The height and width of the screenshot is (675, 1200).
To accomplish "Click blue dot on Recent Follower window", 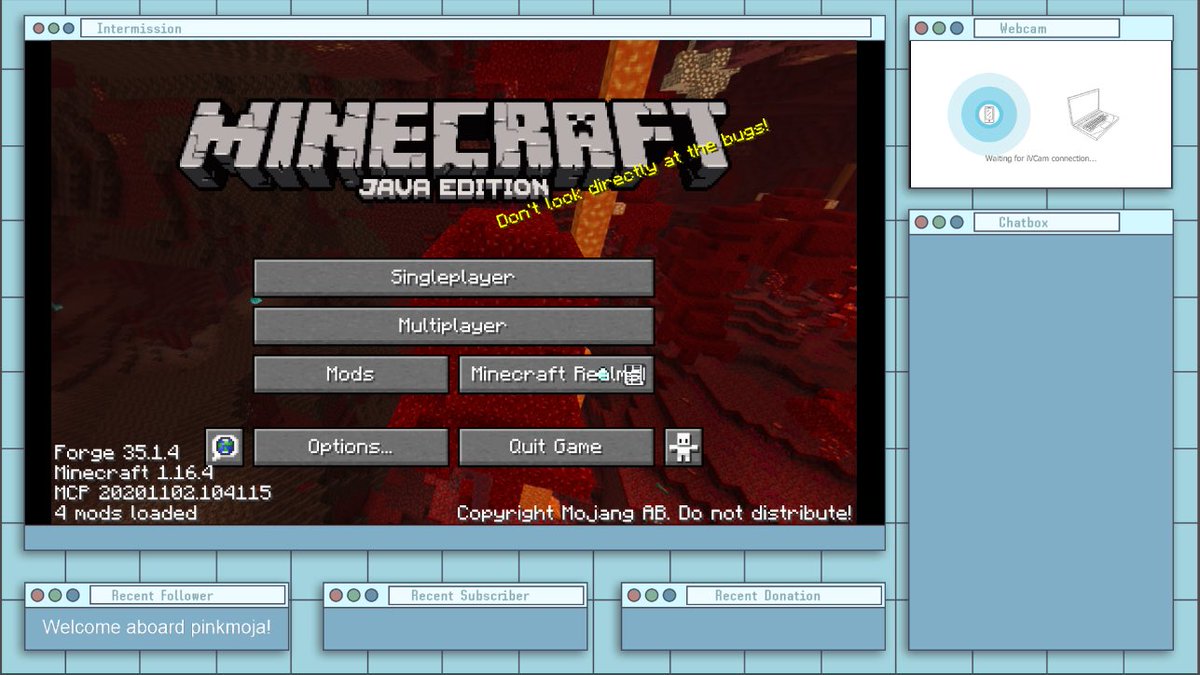I will tap(73, 595).
